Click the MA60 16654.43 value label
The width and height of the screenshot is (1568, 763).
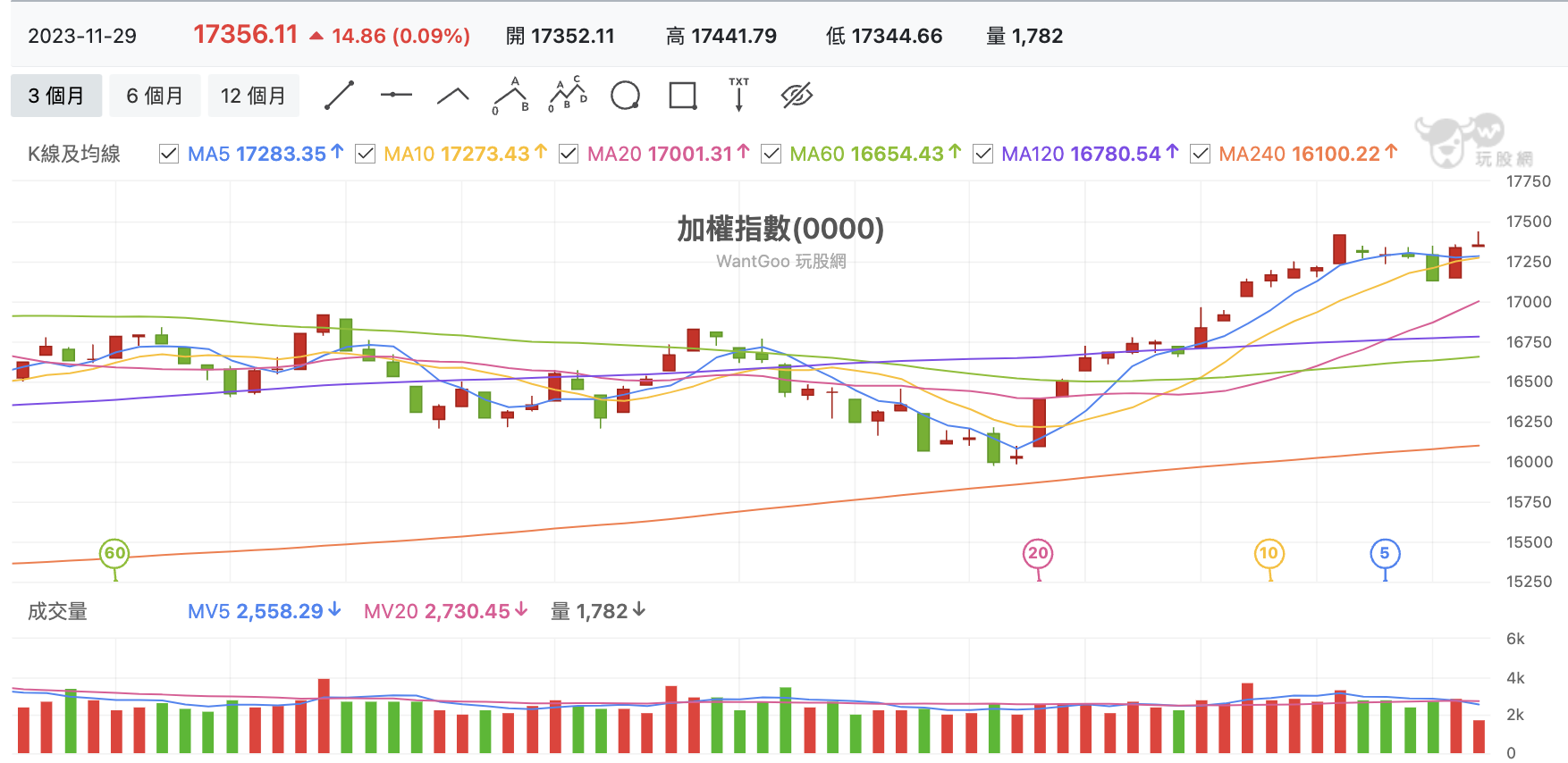pyautogui.click(x=875, y=154)
